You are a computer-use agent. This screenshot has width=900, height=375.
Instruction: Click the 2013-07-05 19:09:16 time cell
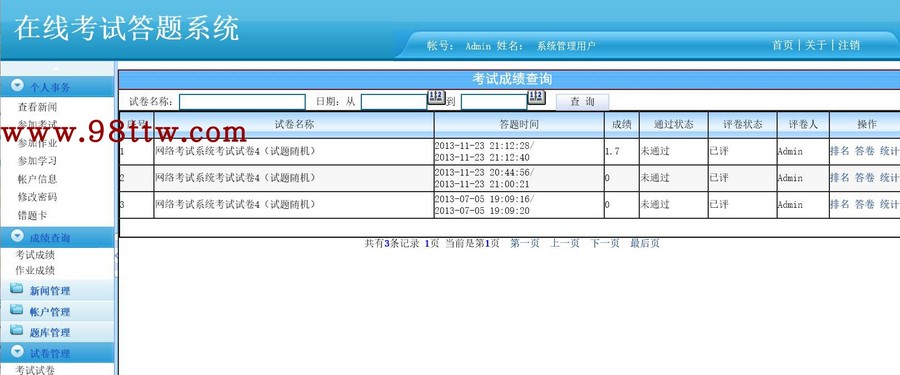coord(519,204)
